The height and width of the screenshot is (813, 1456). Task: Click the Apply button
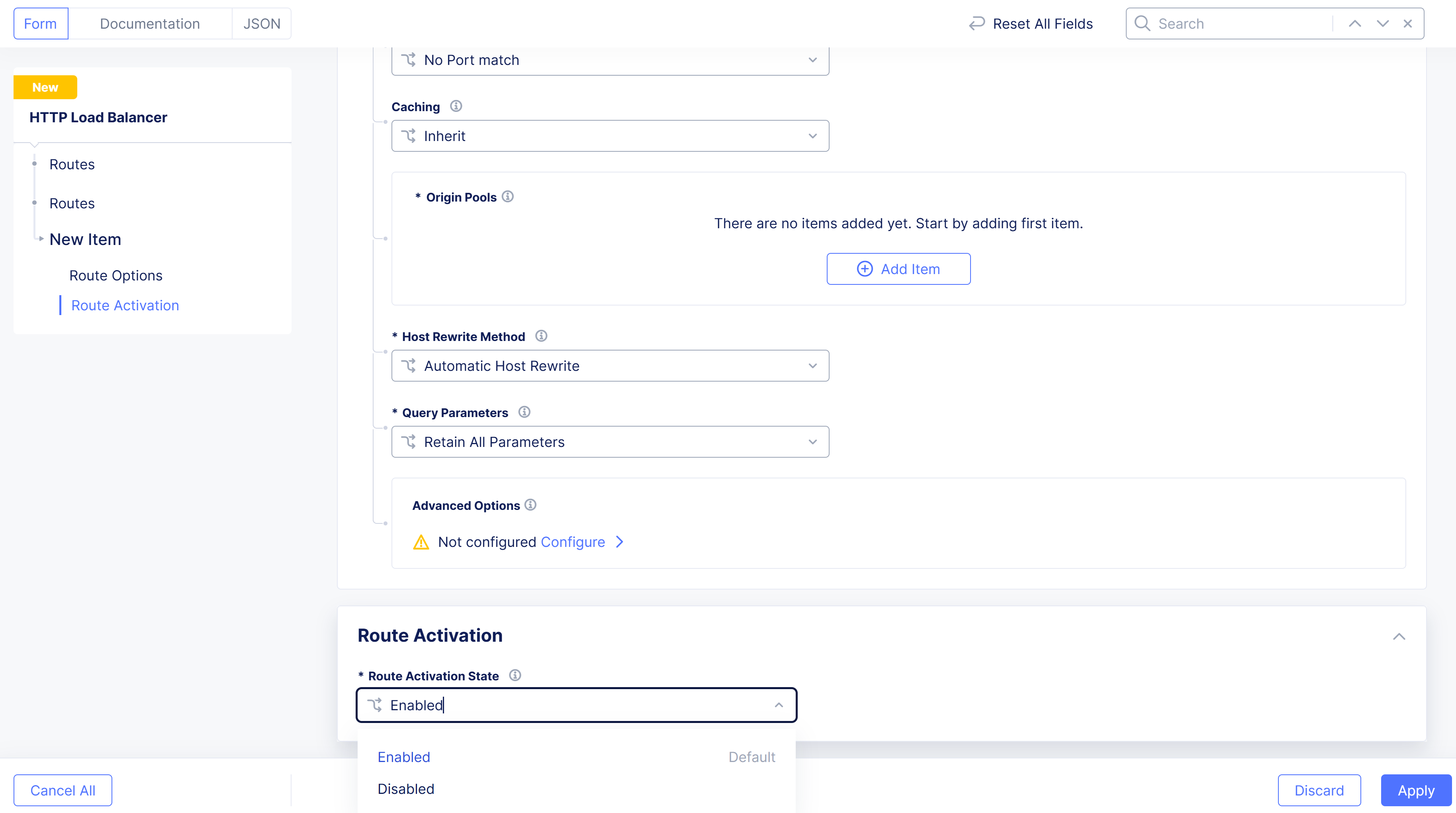tap(1415, 790)
